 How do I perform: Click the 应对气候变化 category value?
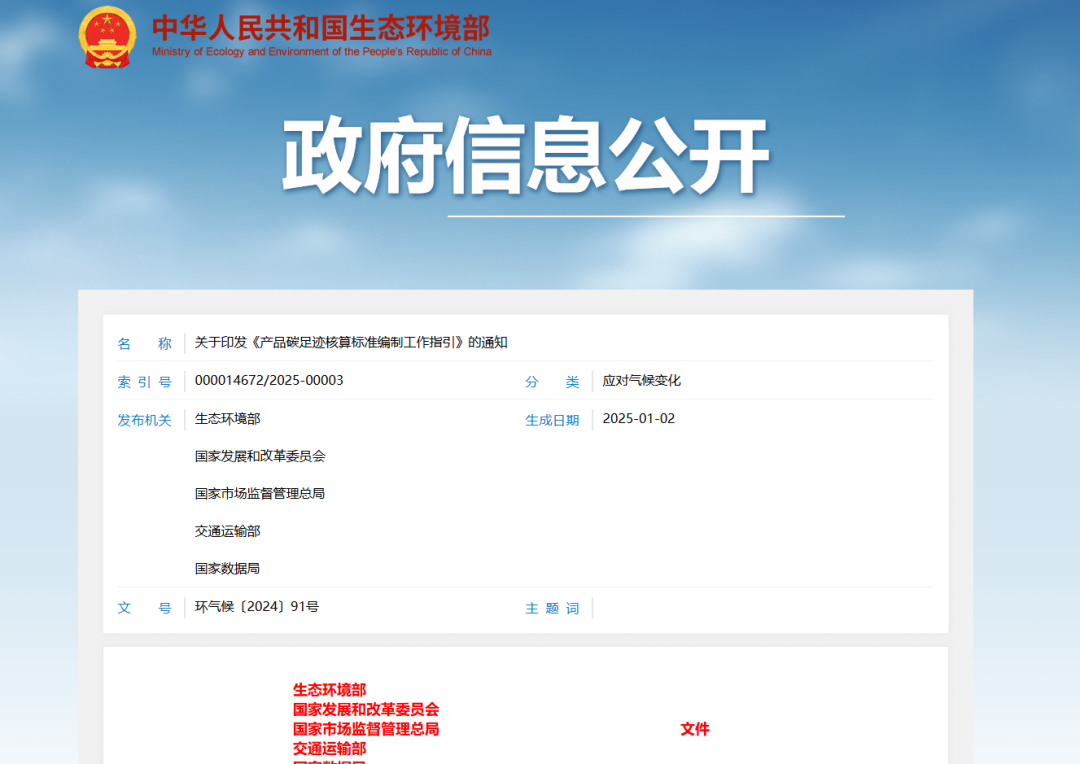[x=641, y=381]
